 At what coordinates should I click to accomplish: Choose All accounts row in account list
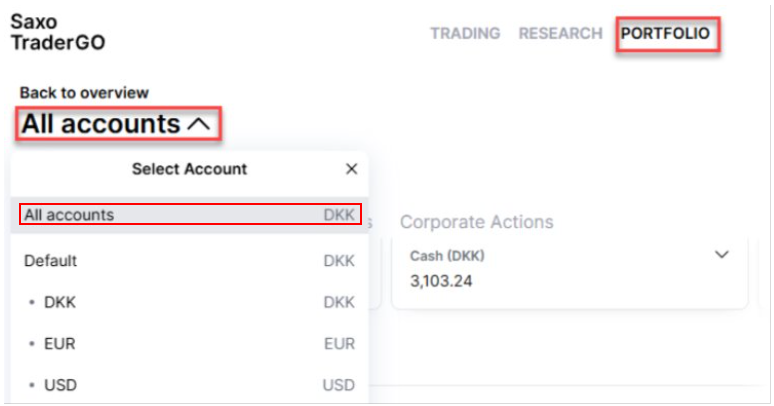[x=189, y=215]
